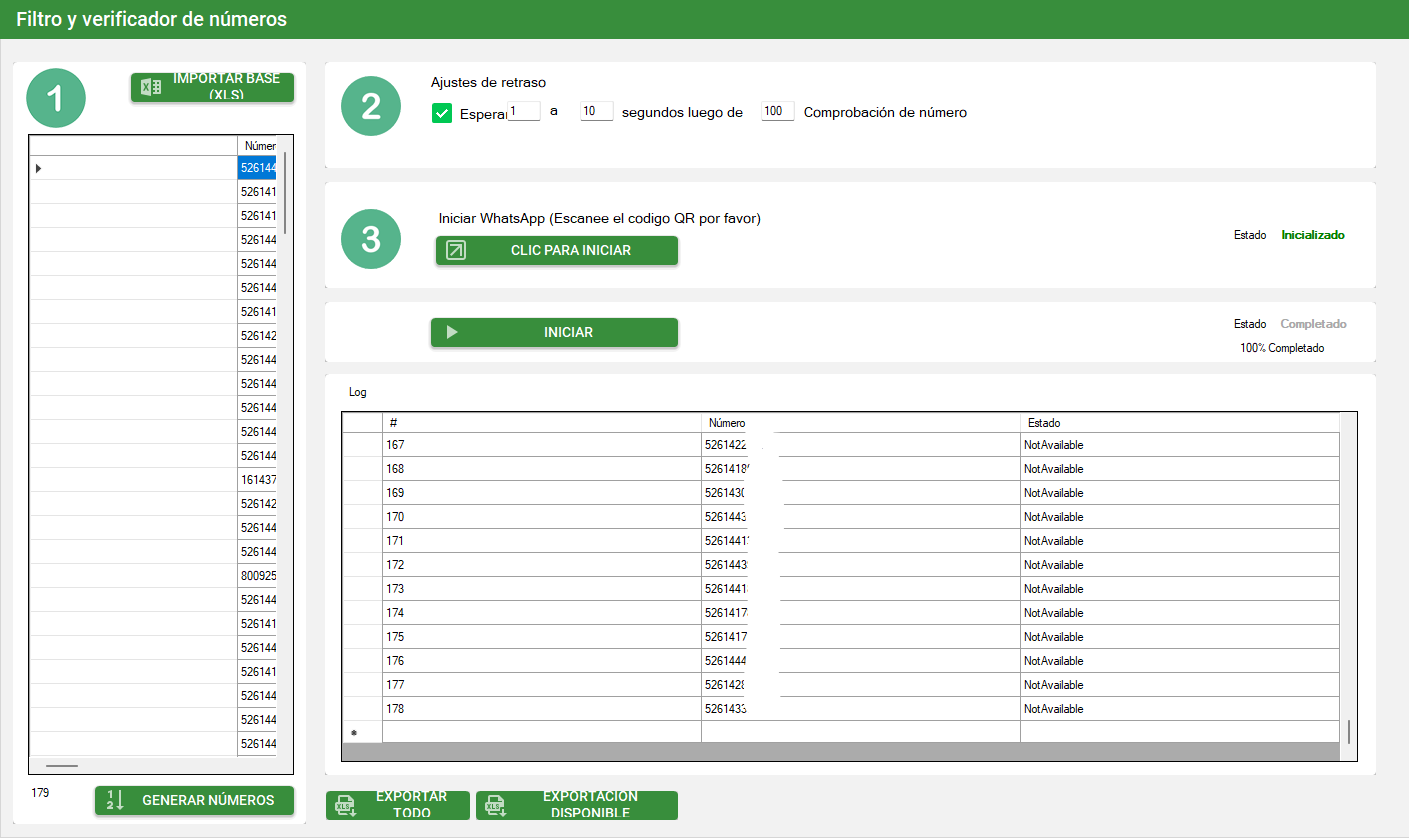Click the sort-numbers icon on Generar Números
Image resolution: width=1409 pixels, height=838 pixels.
[115, 800]
